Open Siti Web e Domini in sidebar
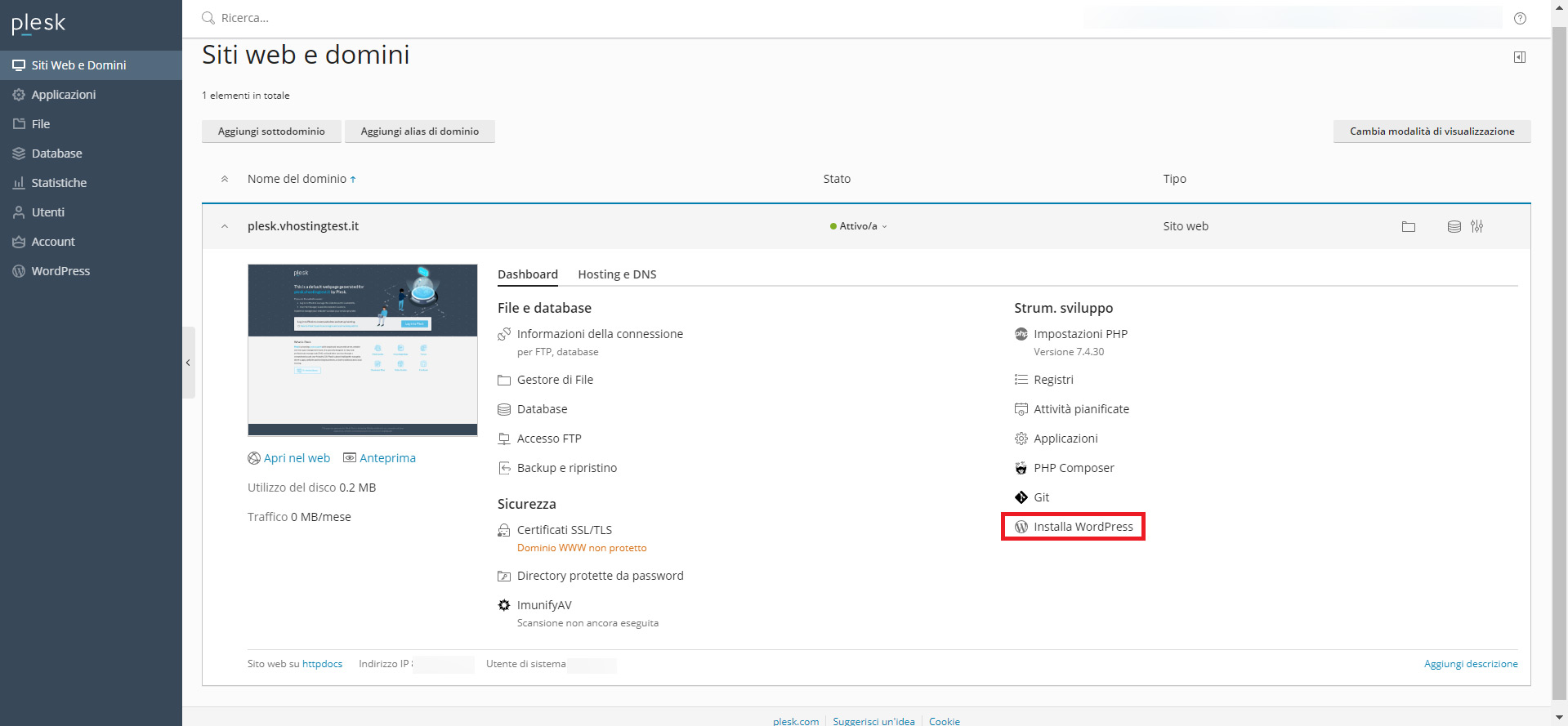Screen dimensions: 1568x726 tap(91, 65)
